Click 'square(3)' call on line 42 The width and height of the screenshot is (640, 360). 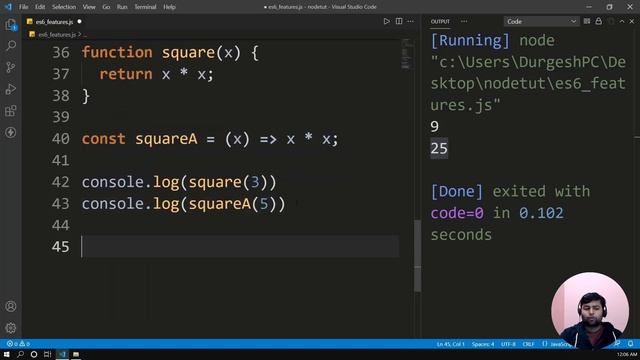coord(228,182)
